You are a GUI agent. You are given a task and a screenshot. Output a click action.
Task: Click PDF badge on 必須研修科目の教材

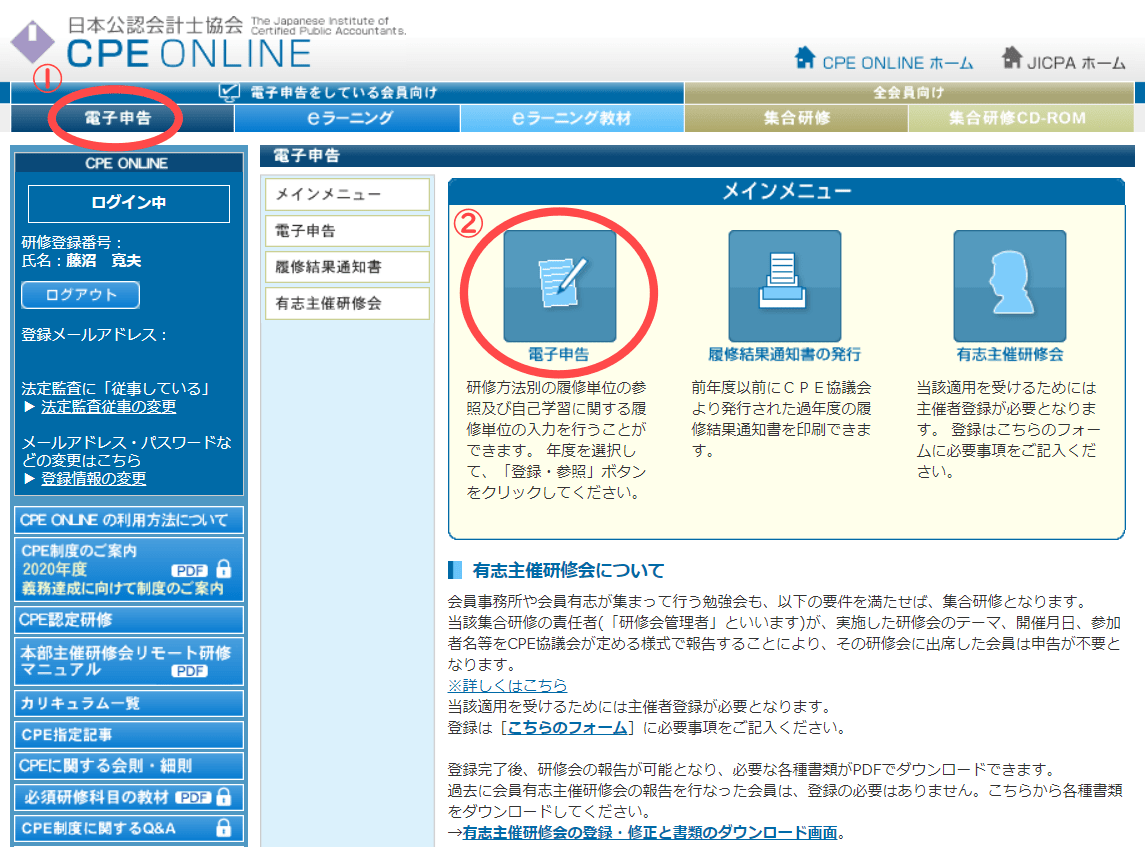pos(193,797)
